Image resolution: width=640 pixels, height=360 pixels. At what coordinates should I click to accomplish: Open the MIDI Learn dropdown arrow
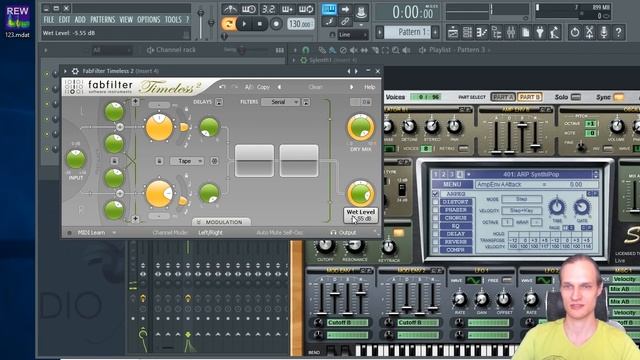pos(114,232)
